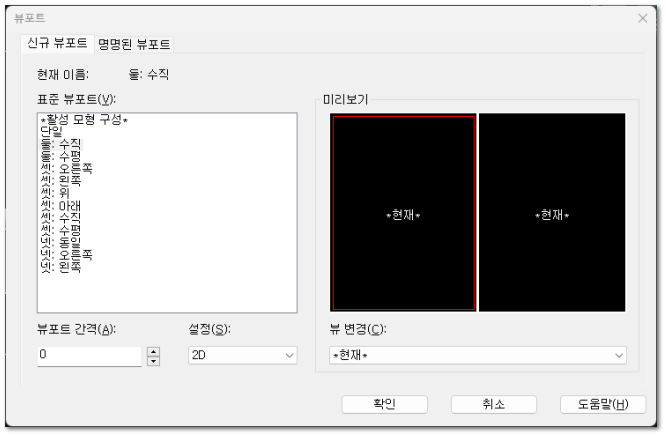Increase viewport spacing with up arrow
The height and width of the screenshot is (436, 666).
click(153, 351)
